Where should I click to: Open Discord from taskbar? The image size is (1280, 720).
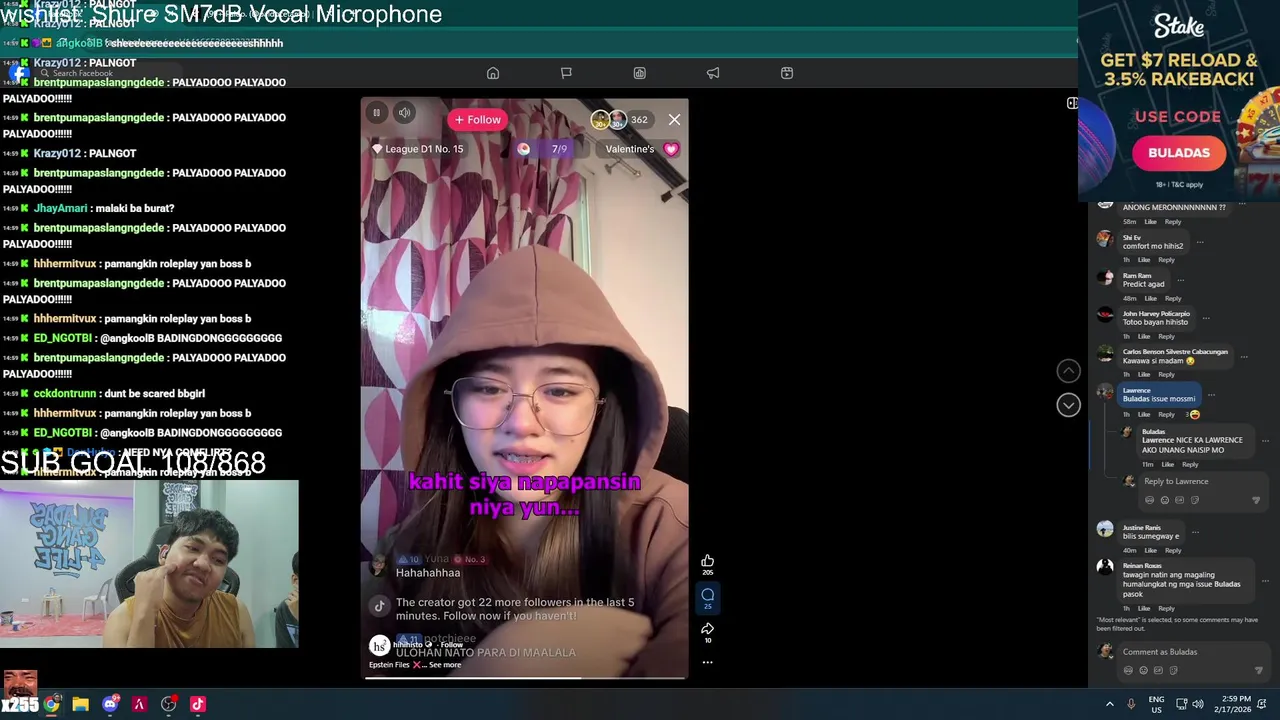[x=110, y=704]
